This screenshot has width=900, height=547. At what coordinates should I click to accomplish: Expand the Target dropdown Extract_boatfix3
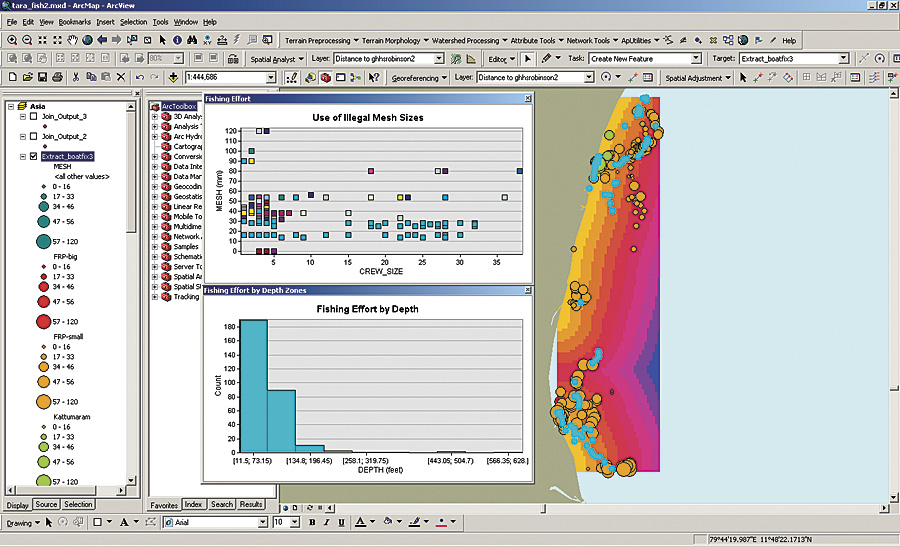[844, 59]
